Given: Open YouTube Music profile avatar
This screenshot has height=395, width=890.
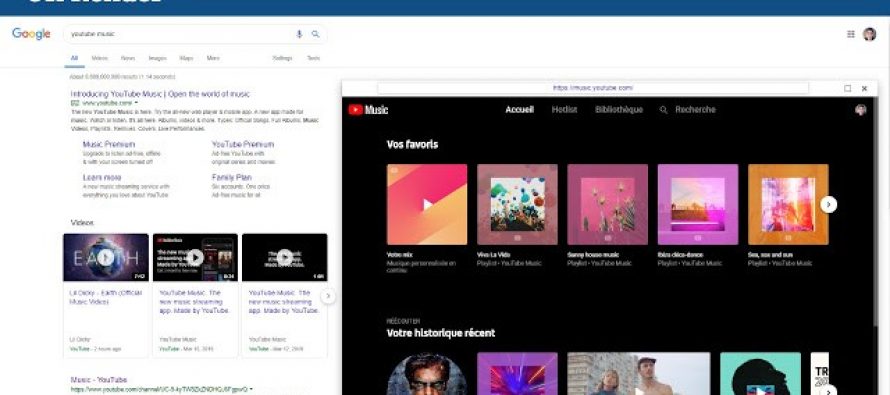Looking at the screenshot, I should [x=860, y=110].
